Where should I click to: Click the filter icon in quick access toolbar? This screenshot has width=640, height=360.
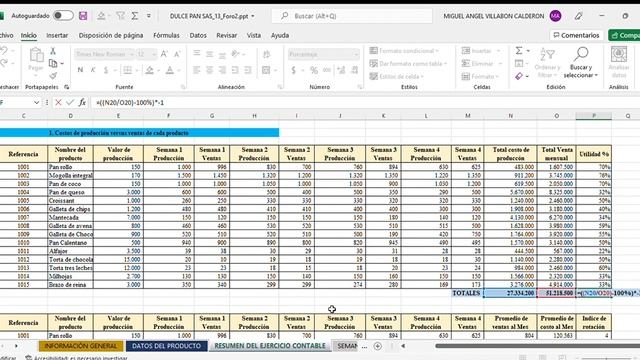click(x=120, y=16)
